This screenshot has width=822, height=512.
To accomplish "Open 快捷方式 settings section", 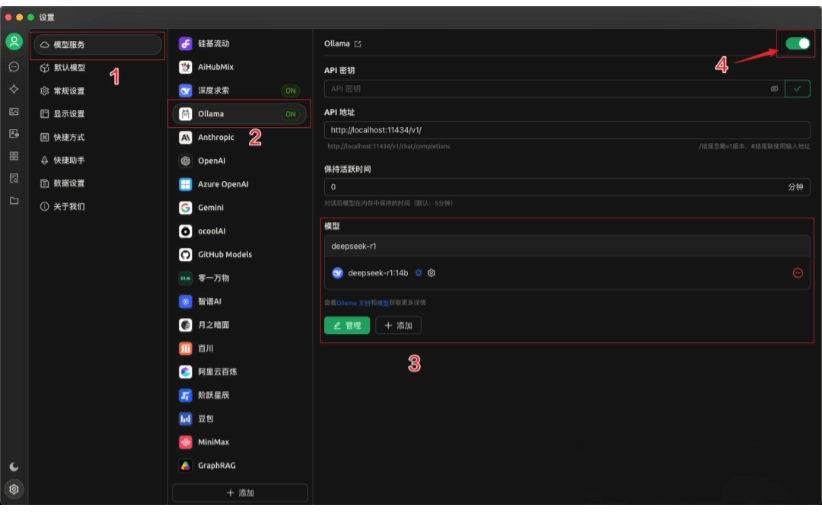I will point(98,137).
